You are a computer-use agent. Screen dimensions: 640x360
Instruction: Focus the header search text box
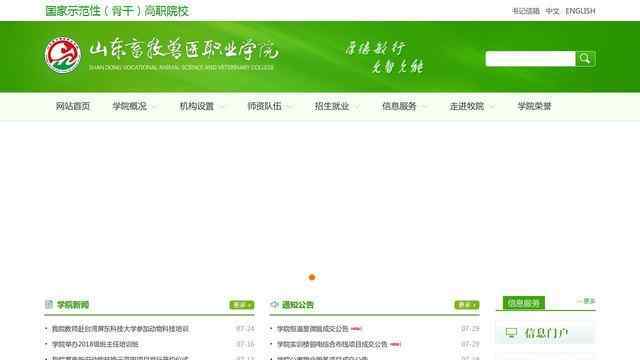click(x=530, y=59)
